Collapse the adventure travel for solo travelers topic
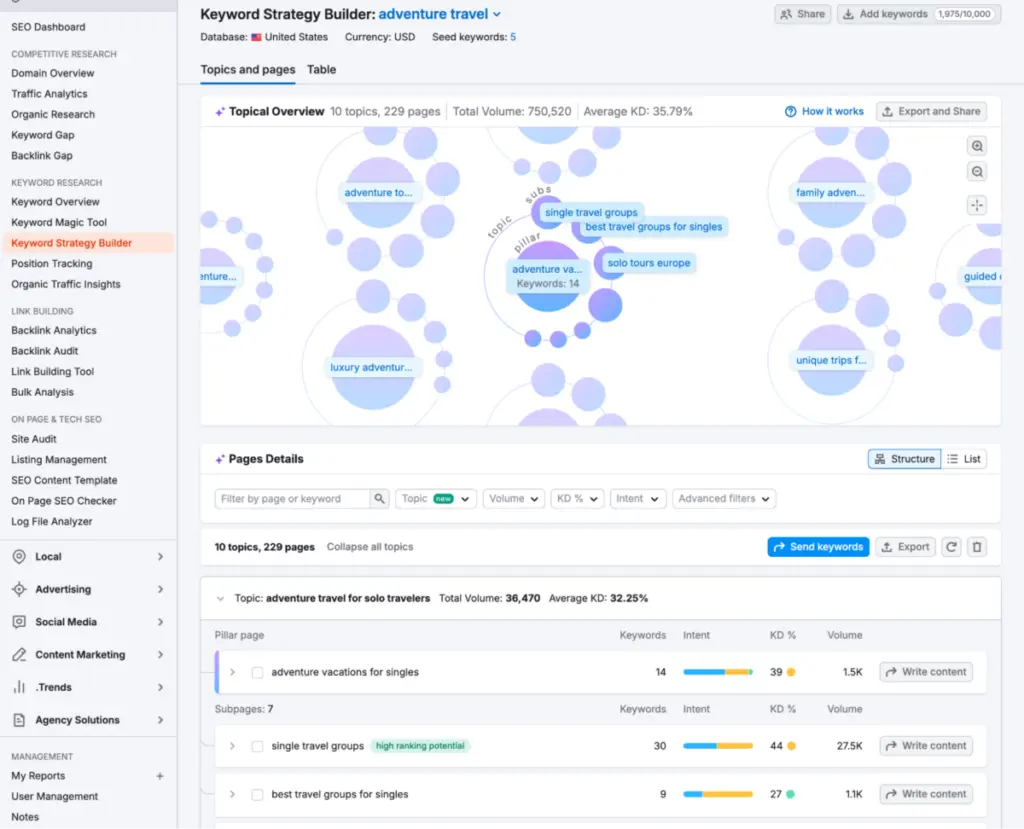Viewport: 1024px width, 829px height. coord(221,599)
